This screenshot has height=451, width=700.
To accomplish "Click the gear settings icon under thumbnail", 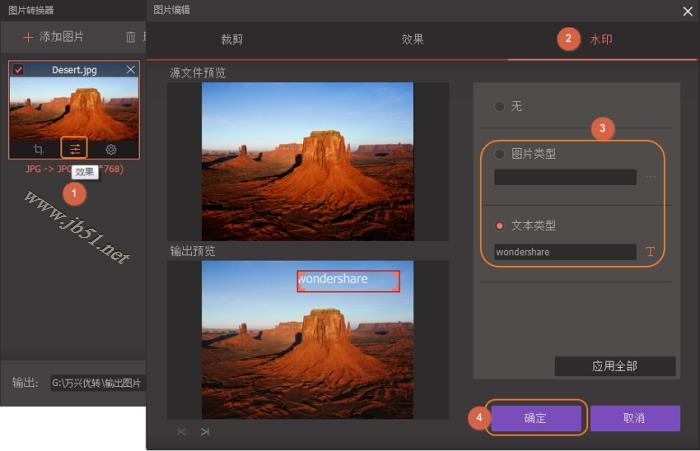I will click(111, 149).
